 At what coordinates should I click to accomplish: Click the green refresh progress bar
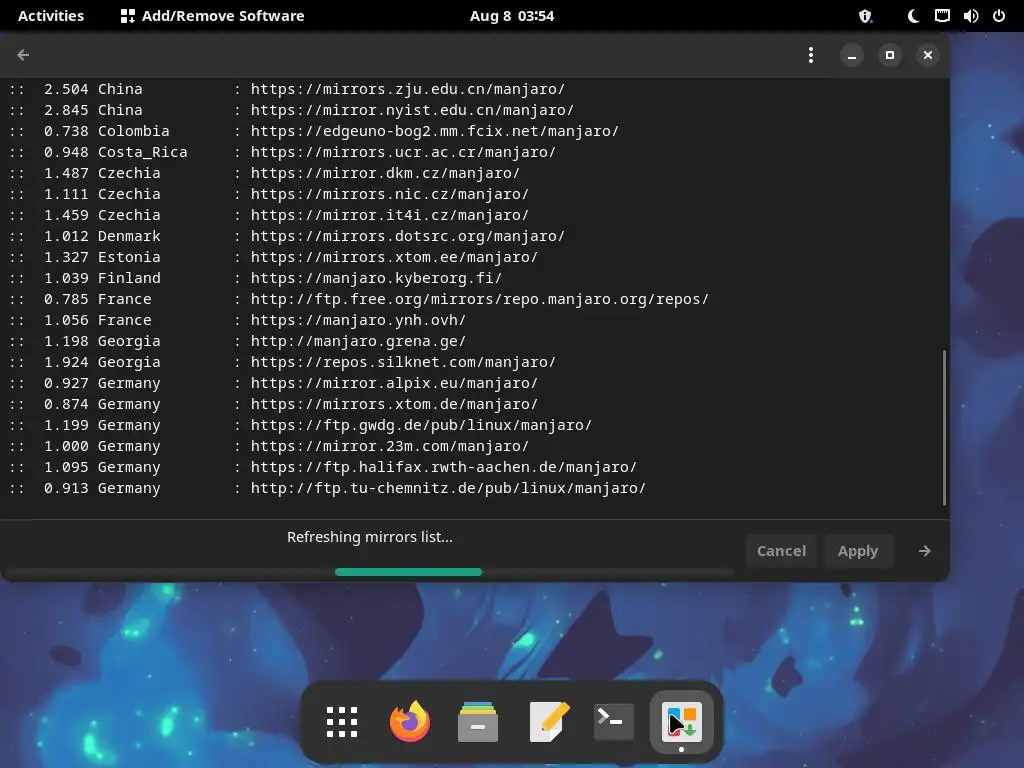coord(408,572)
